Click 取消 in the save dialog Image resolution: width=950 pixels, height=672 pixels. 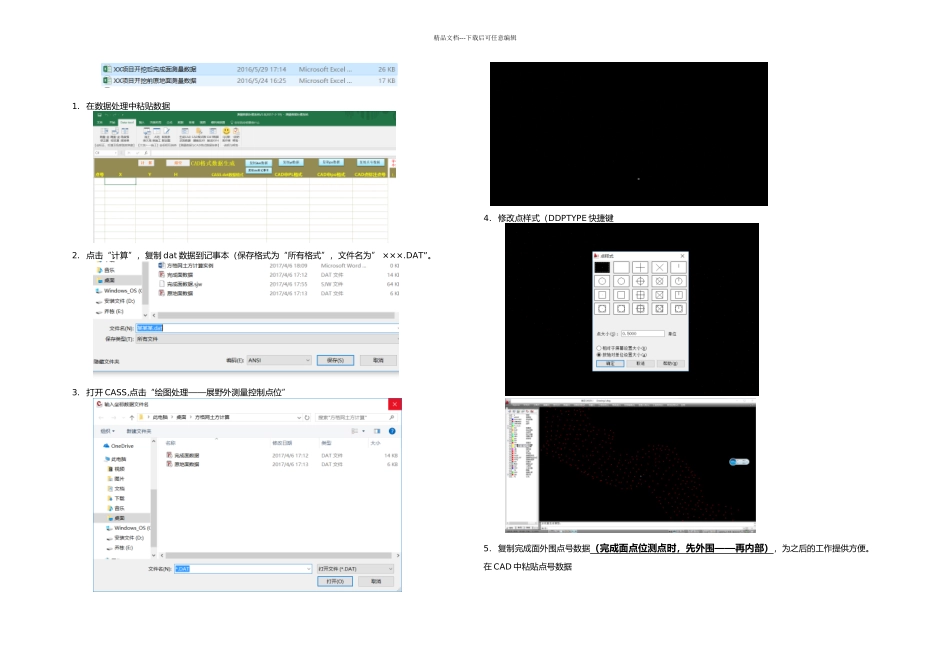point(378,361)
